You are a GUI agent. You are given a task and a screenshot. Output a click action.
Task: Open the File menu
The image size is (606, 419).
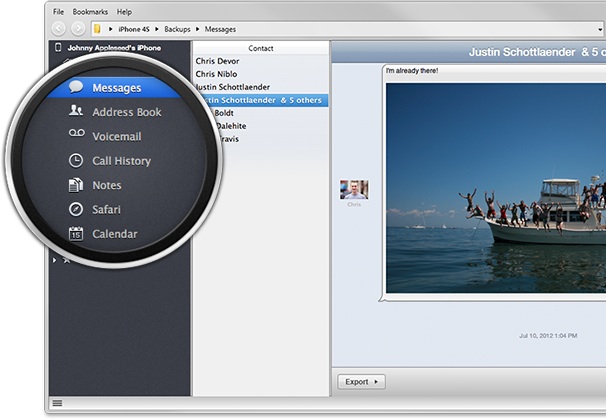(59, 11)
